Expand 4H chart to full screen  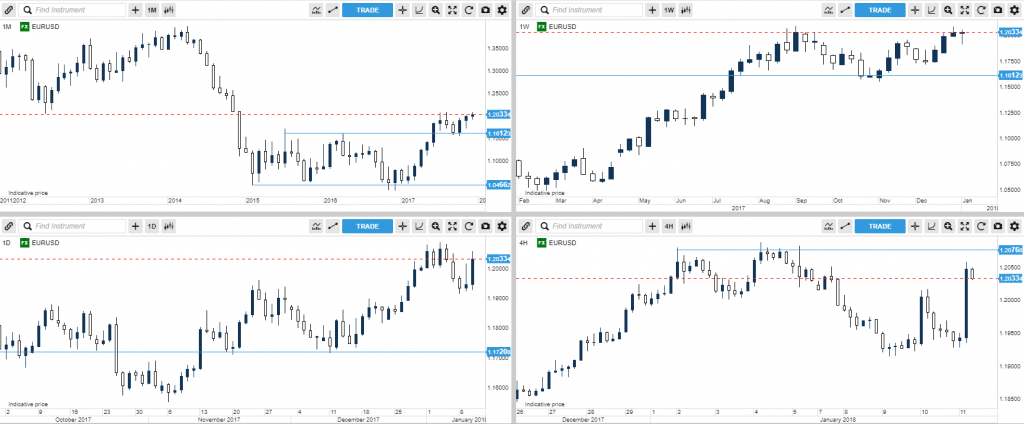(964, 227)
